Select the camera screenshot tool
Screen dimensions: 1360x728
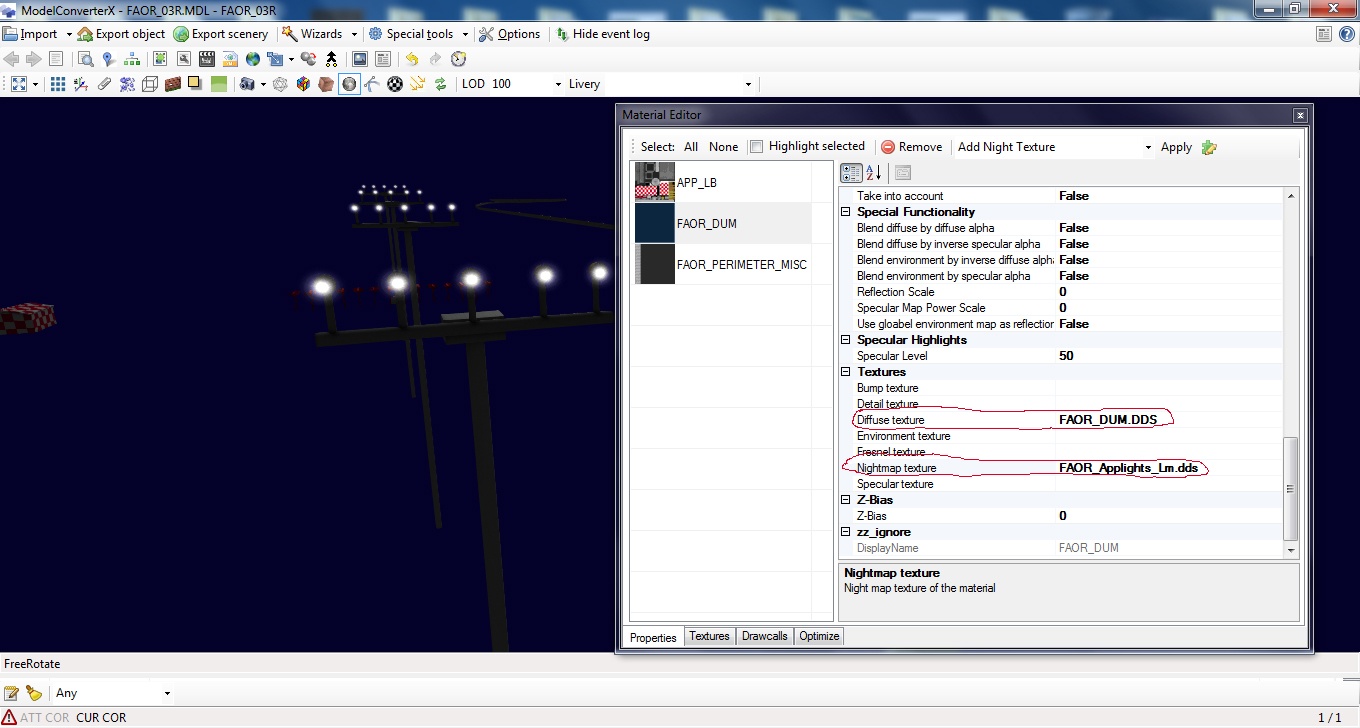point(247,84)
